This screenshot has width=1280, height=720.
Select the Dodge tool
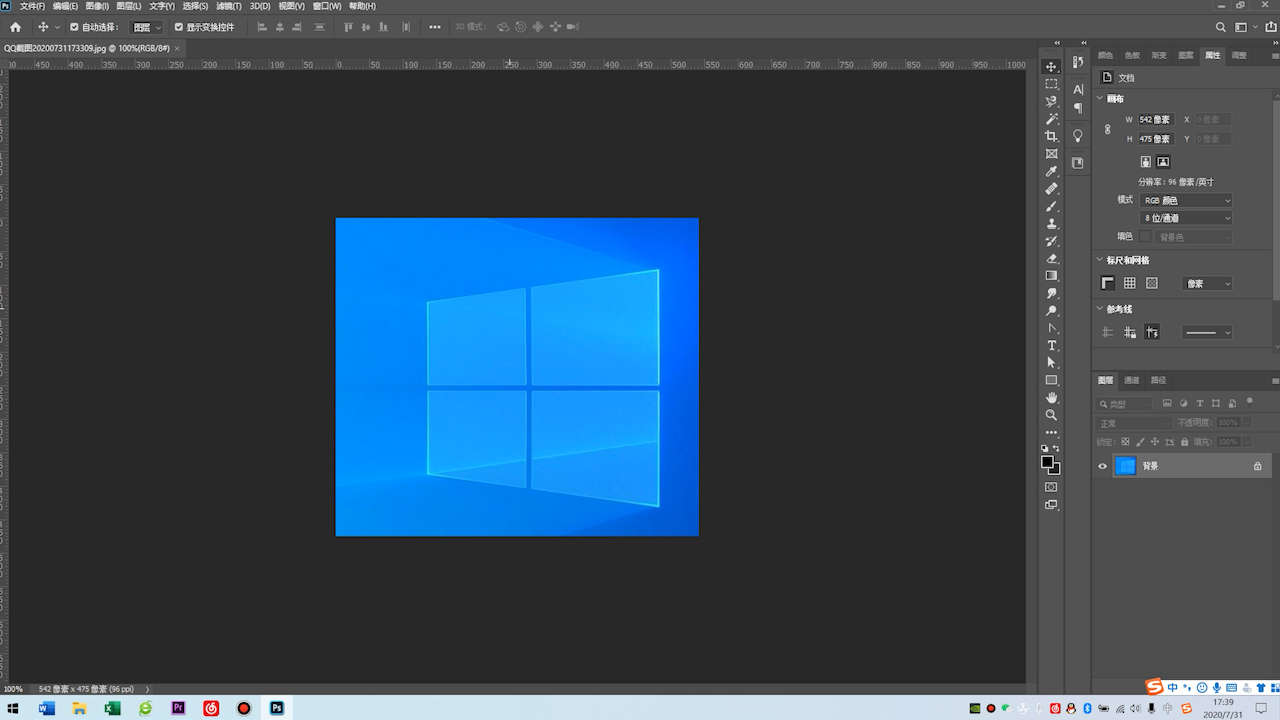[x=1051, y=311]
